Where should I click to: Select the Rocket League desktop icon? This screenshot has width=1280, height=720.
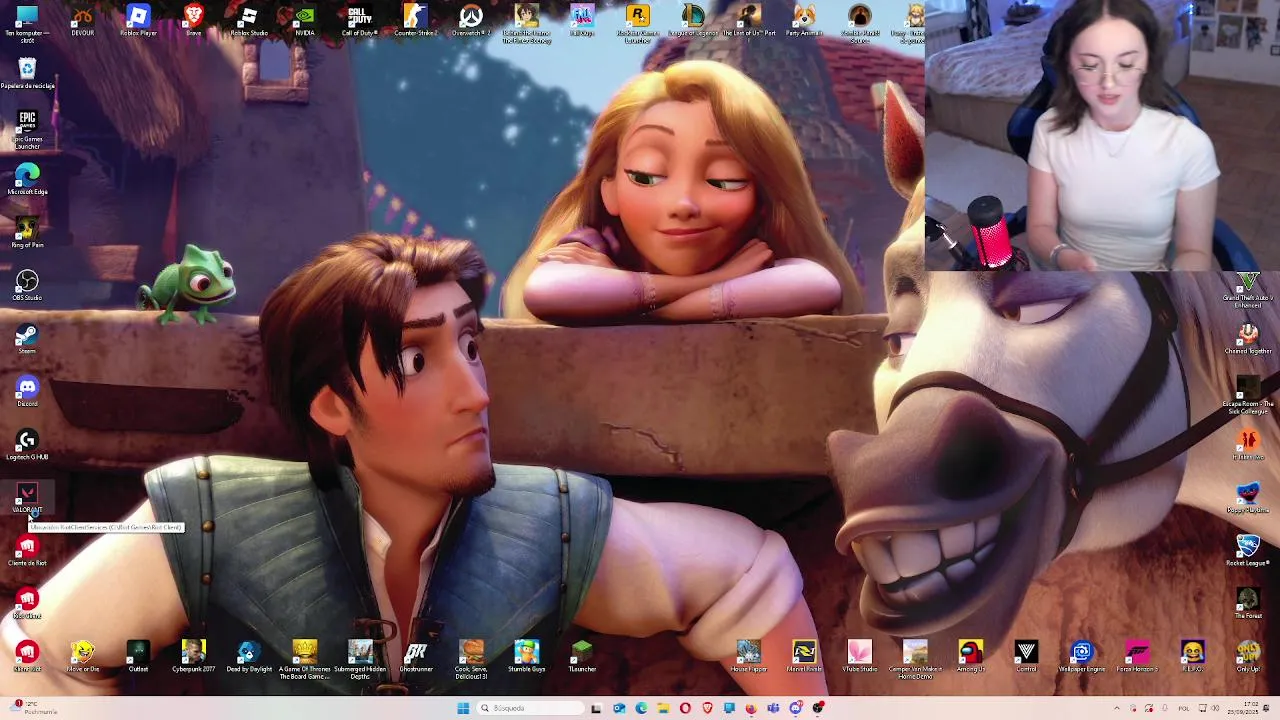pyautogui.click(x=1248, y=551)
